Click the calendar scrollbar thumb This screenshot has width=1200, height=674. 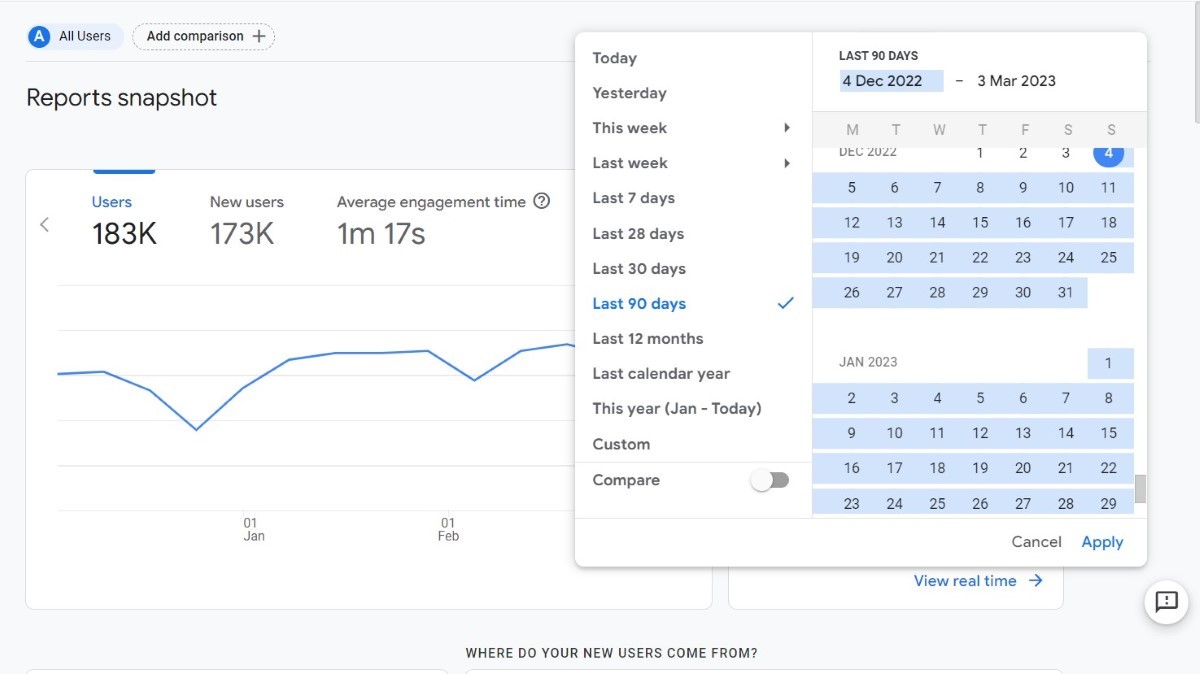(x=1140, y=489)
